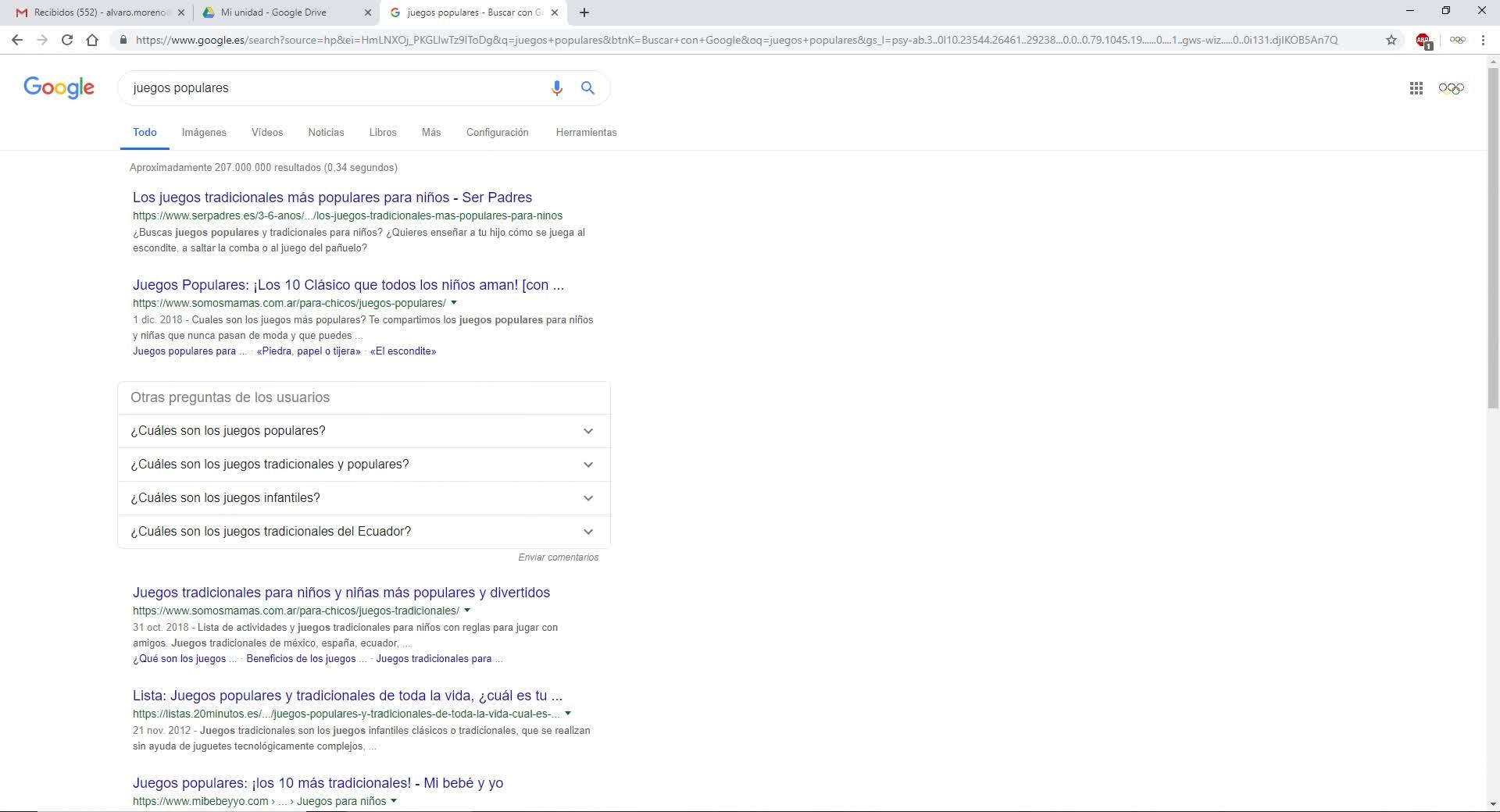Expand ¿Cuáles son los juegos tradicionales y populares?
This screenshot has width=1500, height=812.
tap(363, 465)
